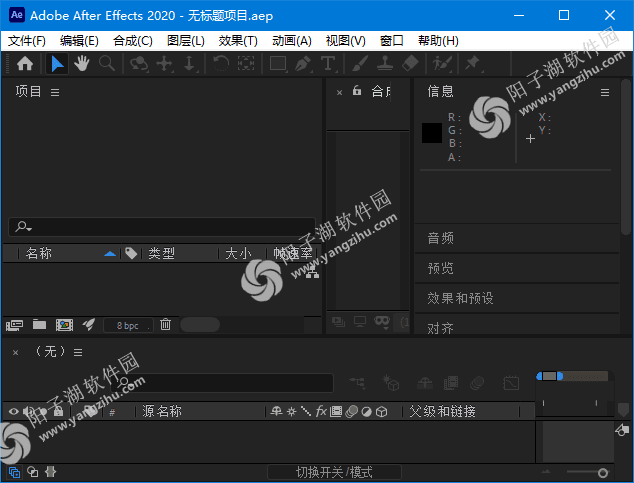This screenshot has height=483, width=634.
Task: Toggle the Transfer Controls pane button
Action: coord(32,472)
